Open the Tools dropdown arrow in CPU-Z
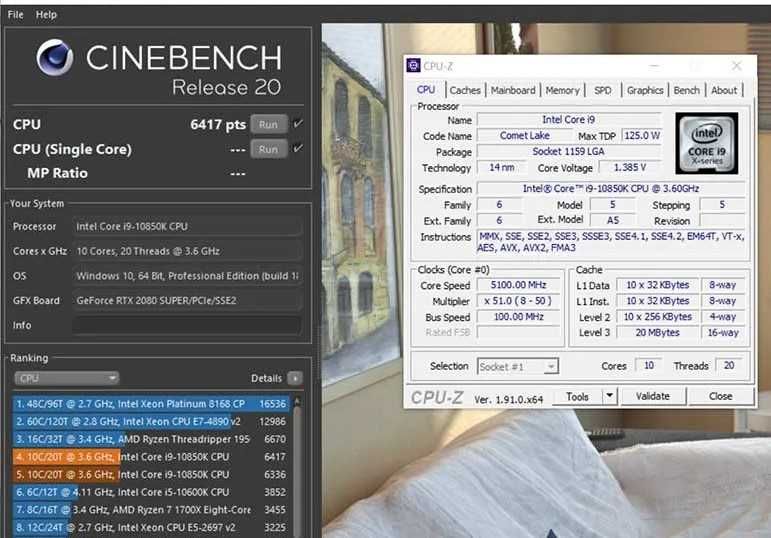Screen dimensions: 771x538 pyautogui.click(x=610, y=396)
